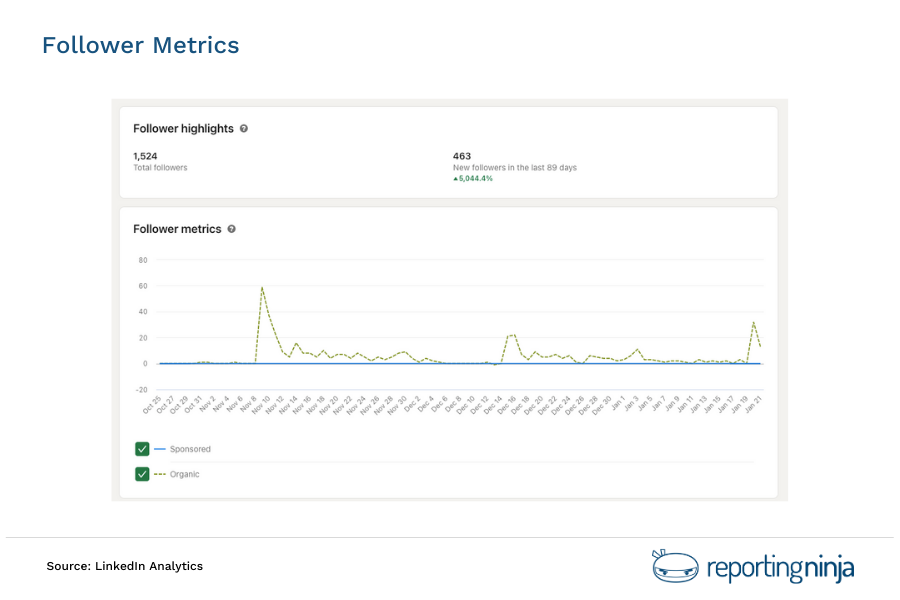Select the Follower Metrics page title
The height and width of the screenshot is (600, 900).
pyautogui.click(x=140, y=45)
